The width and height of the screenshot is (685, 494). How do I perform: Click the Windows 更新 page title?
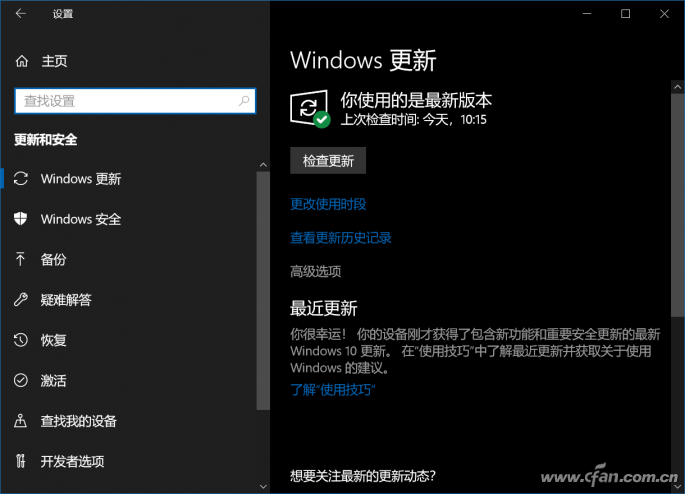(363, 60)
